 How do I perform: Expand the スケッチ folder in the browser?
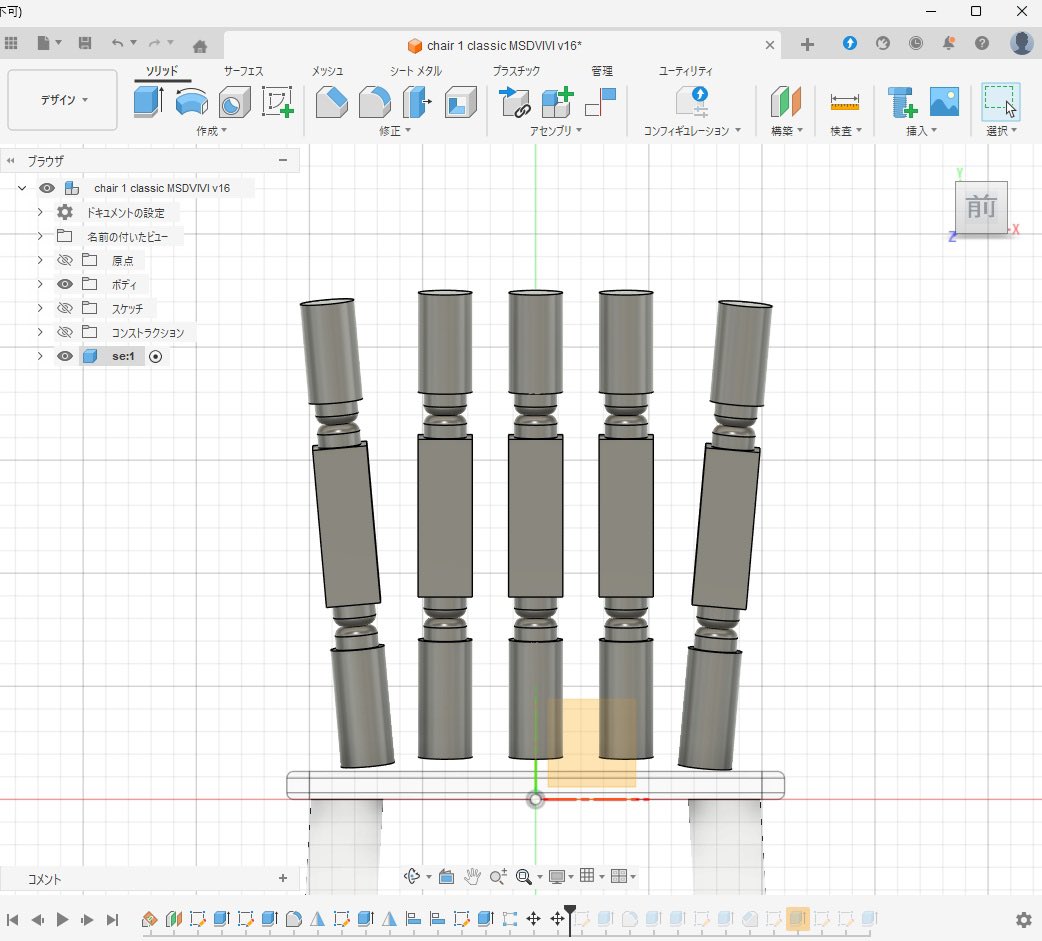click(39, 308)
